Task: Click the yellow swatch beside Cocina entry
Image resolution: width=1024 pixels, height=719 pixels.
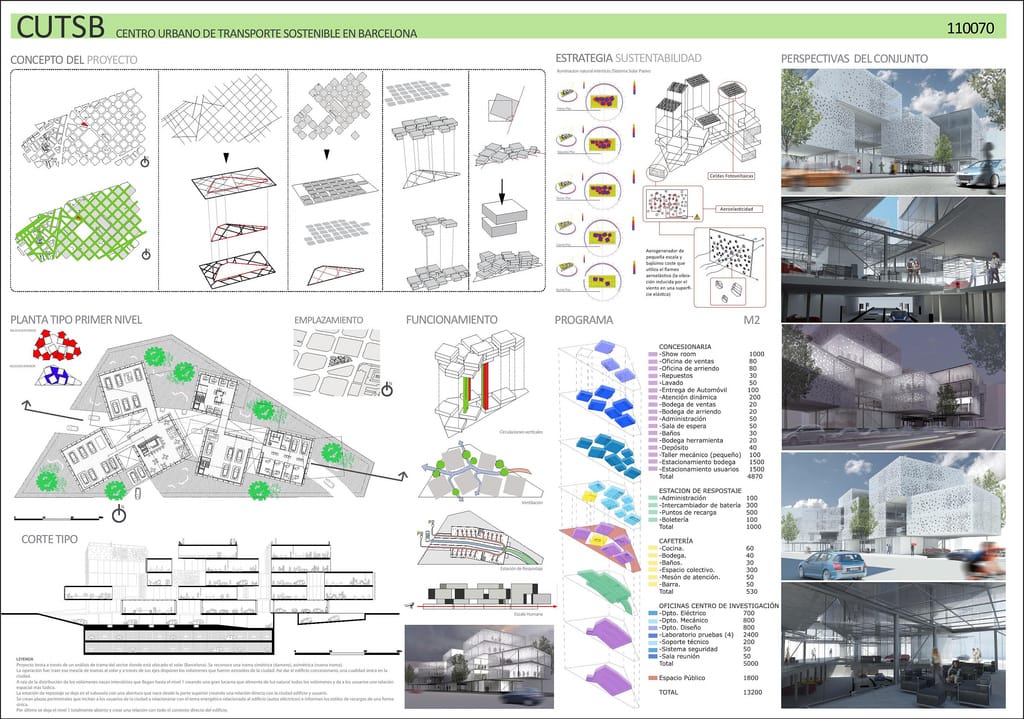Action: [652, 549]
